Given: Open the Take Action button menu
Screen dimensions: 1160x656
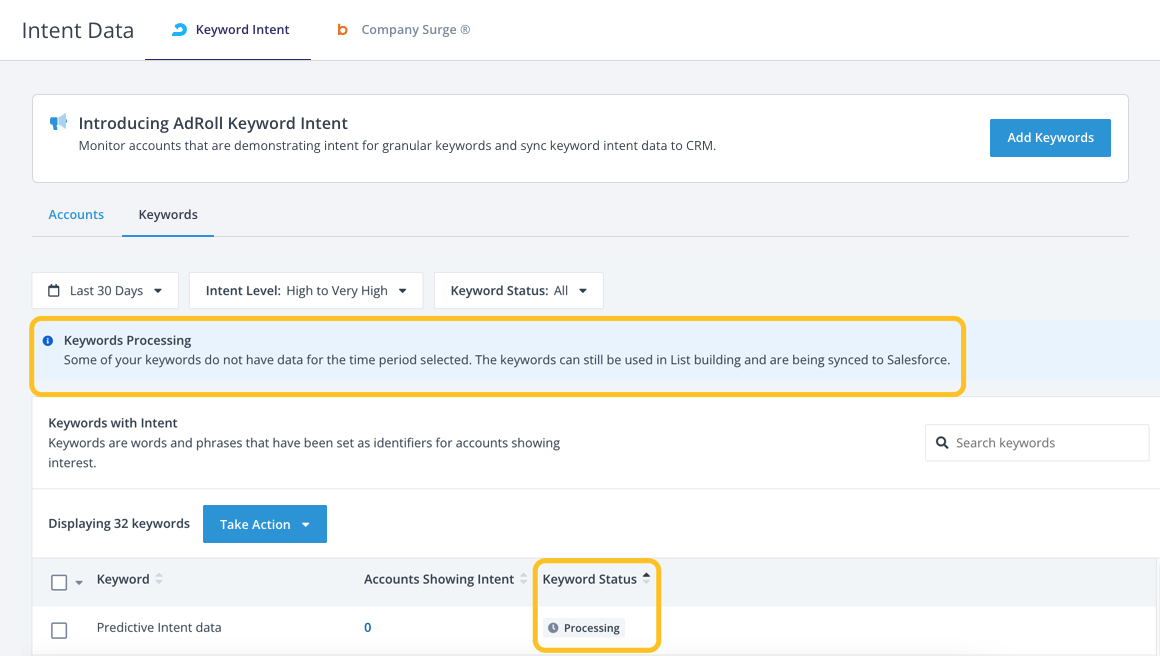Looking at the screenshot, I should click(264, 524).
